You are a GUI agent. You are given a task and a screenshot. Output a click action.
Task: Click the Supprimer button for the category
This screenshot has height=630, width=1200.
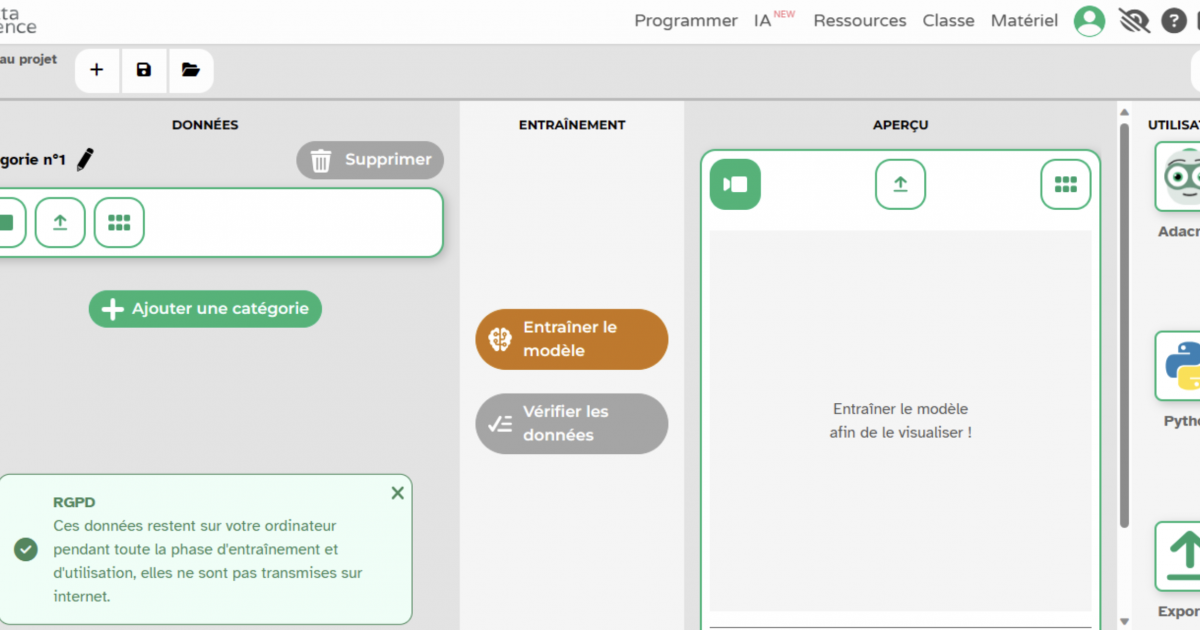tap(370, 160)
